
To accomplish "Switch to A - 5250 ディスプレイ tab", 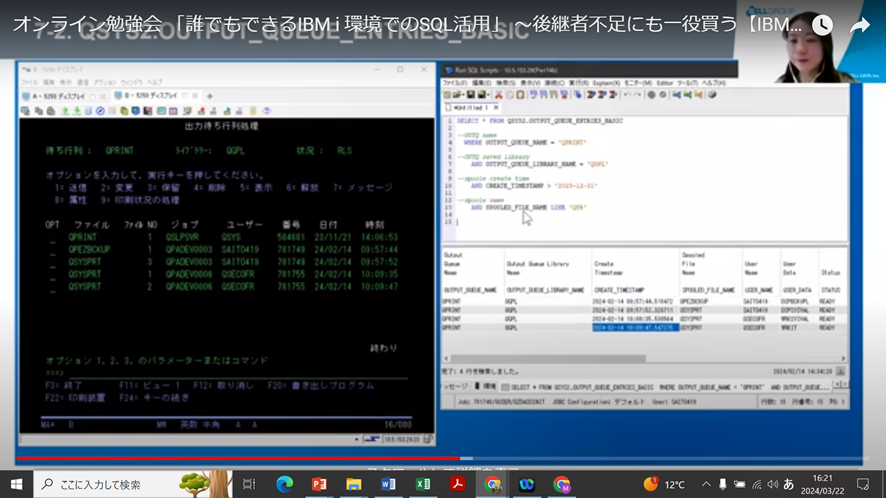I will (x=54, y=96).
